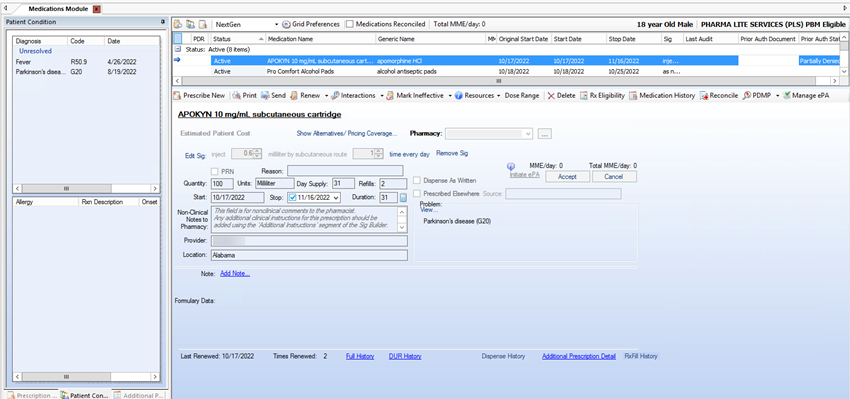Click the Quantity input field

point(223,183)
